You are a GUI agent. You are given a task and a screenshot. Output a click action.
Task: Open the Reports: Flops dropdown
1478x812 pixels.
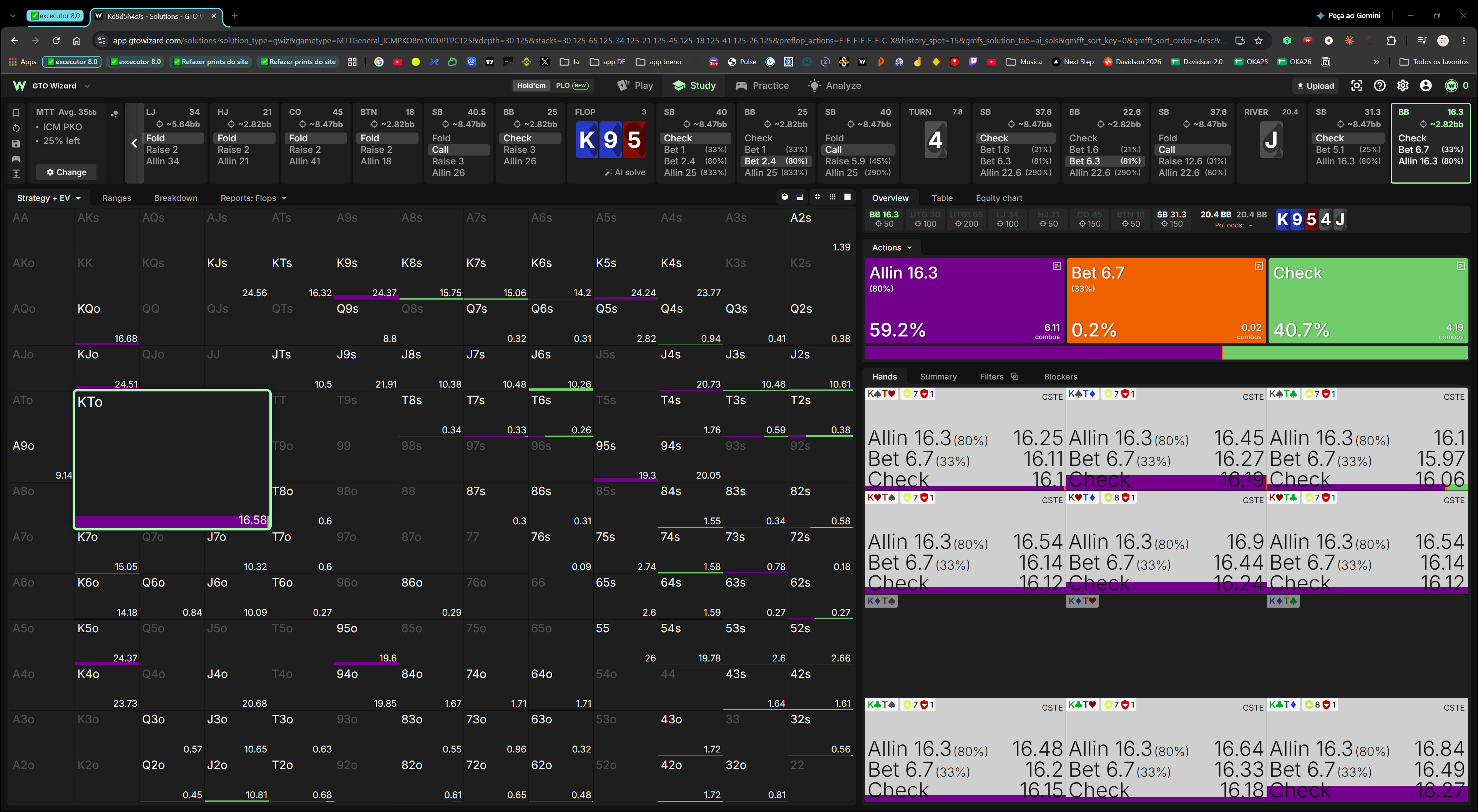(253, 198)
